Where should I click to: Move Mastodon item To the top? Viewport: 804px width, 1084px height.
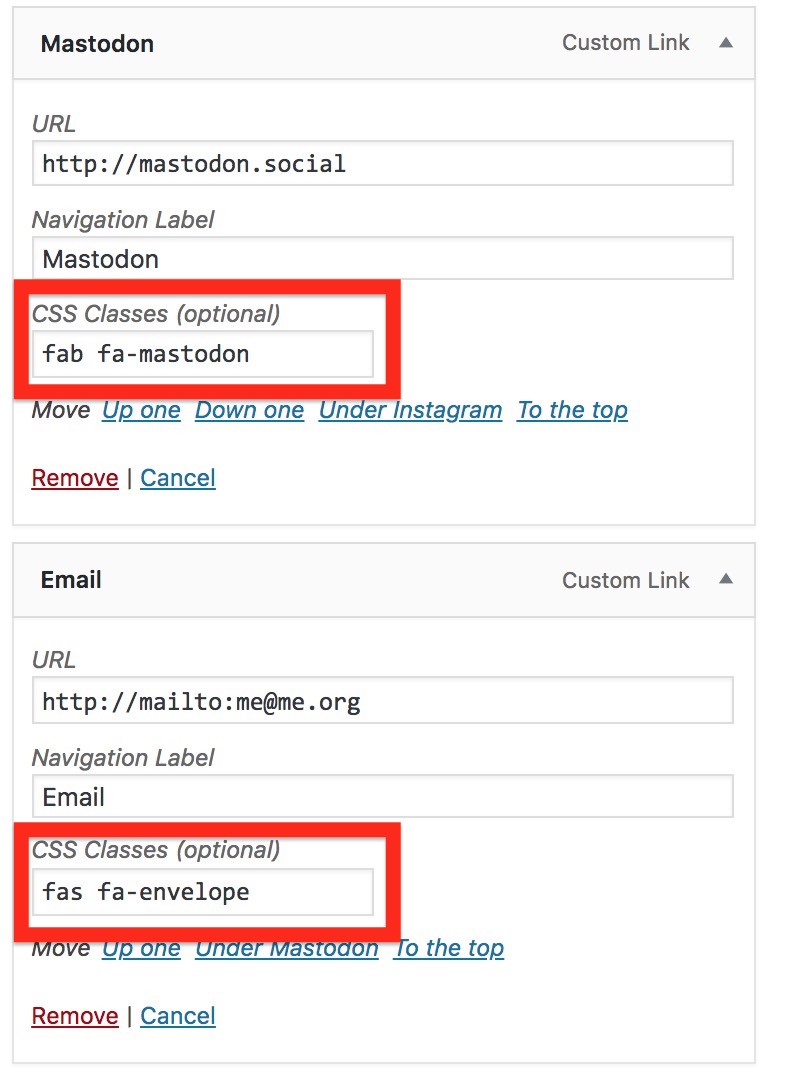click(x=572, y=411)
